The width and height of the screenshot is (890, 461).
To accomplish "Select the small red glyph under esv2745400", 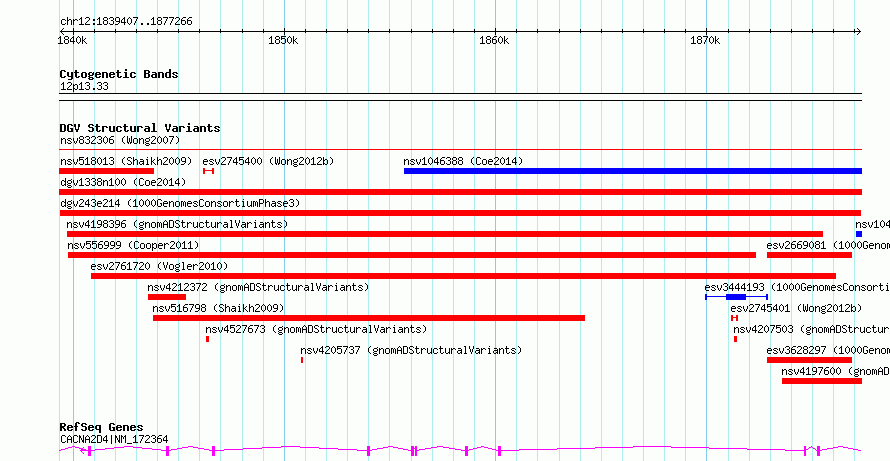I will click(208, 171).
